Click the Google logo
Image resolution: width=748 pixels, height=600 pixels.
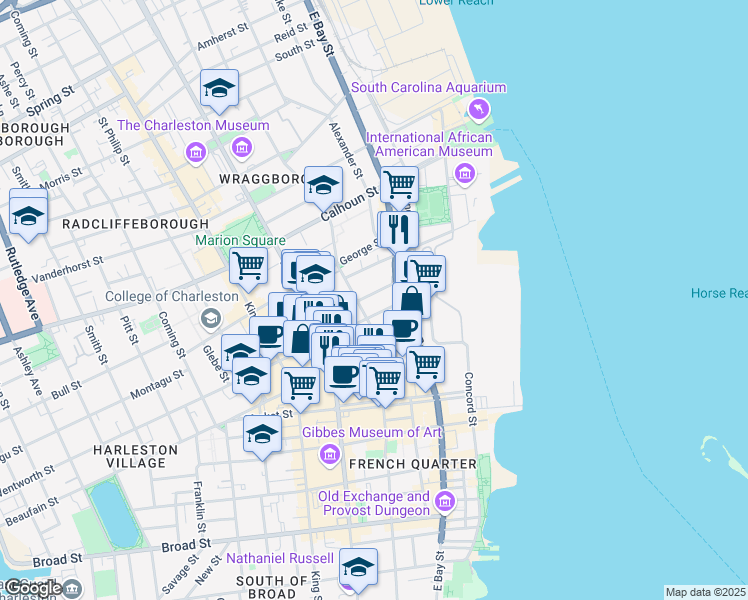(x=33, y=588)
